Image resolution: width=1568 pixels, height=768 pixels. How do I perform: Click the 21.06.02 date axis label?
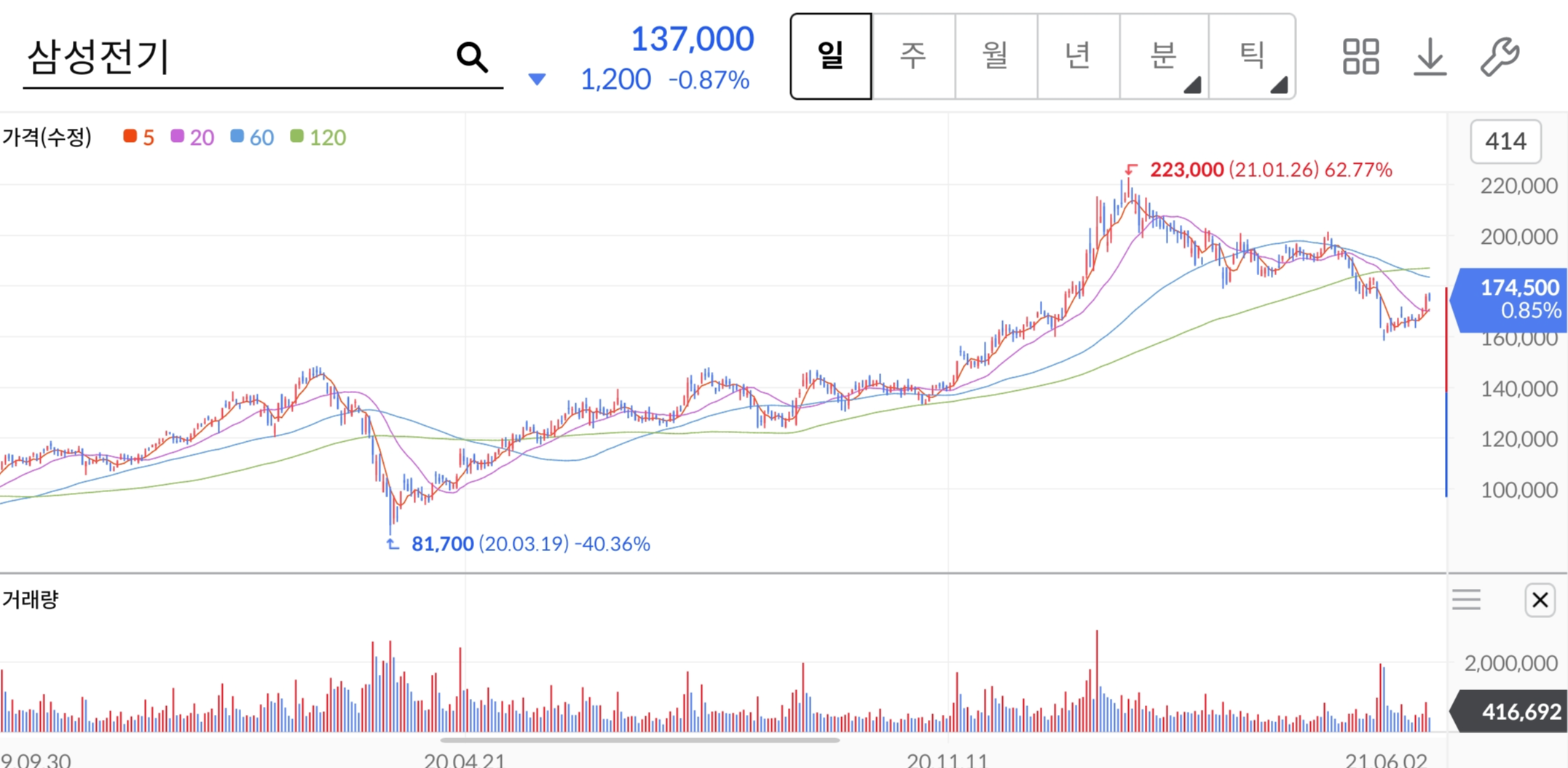[1386, 760]
